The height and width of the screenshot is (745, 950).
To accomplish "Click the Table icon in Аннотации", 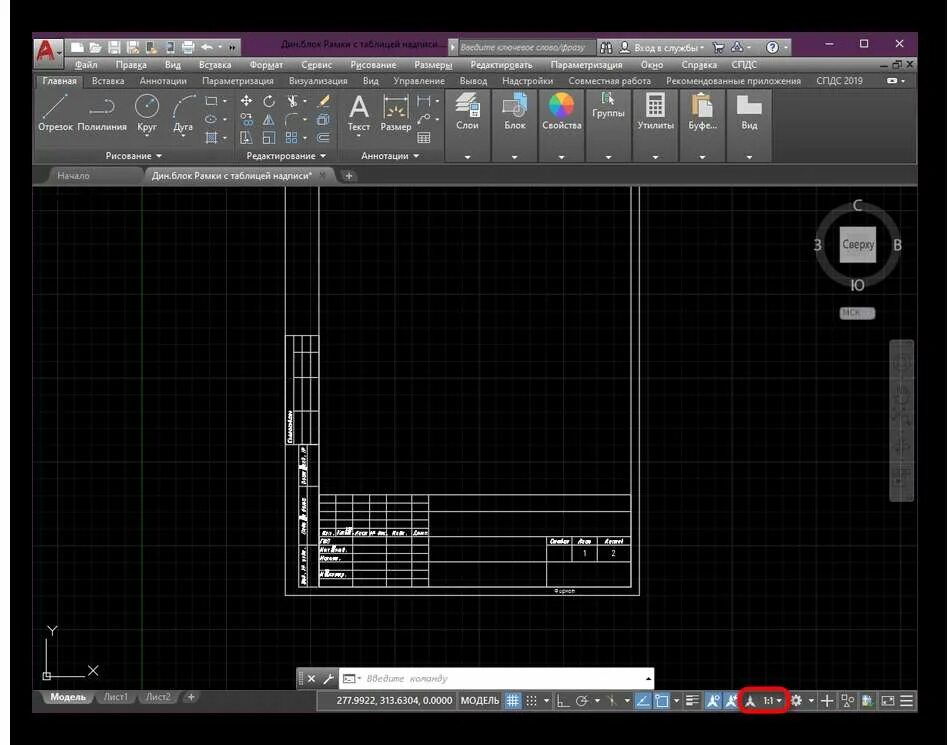I will click(424, 138).
